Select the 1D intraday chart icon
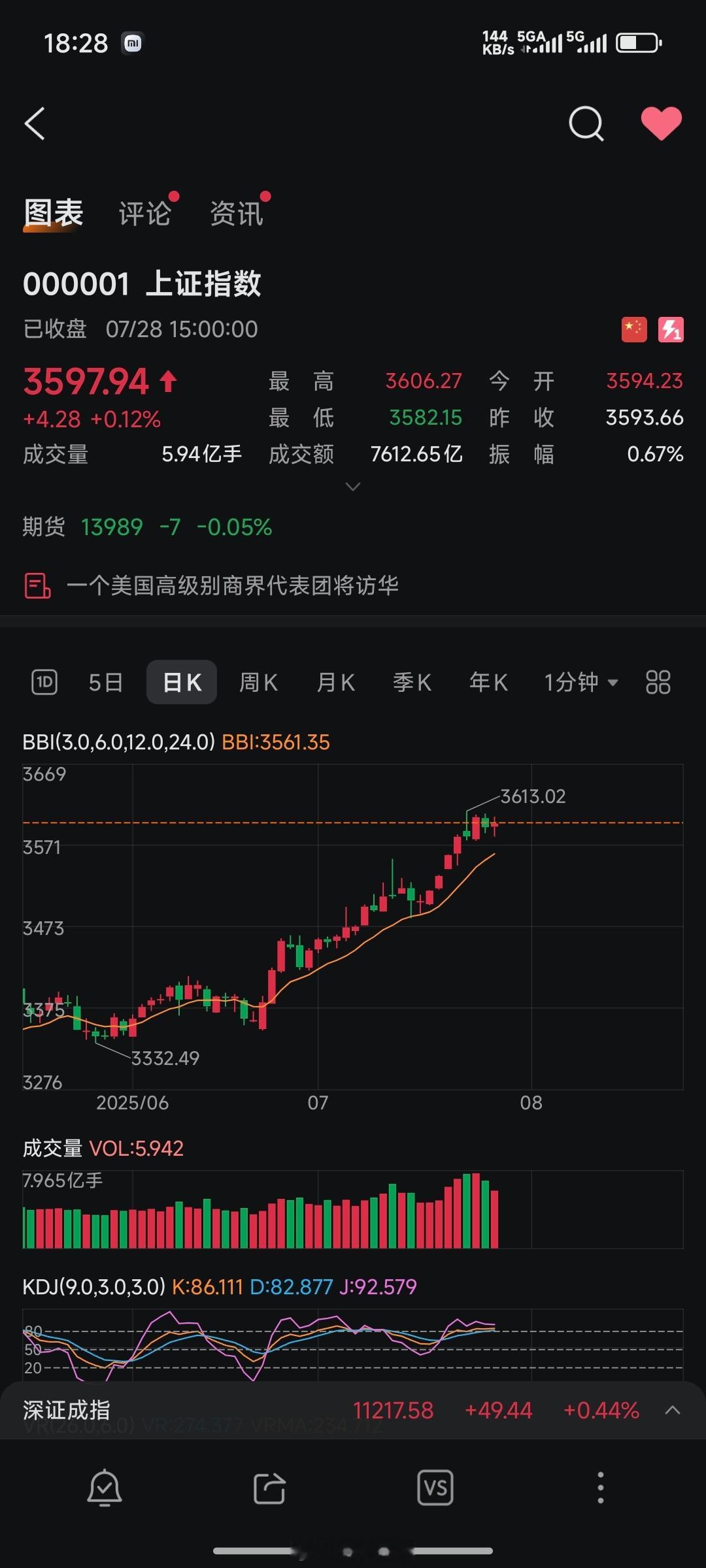The width and height of the screenshot is (706, 1568). tap(44, 682)
